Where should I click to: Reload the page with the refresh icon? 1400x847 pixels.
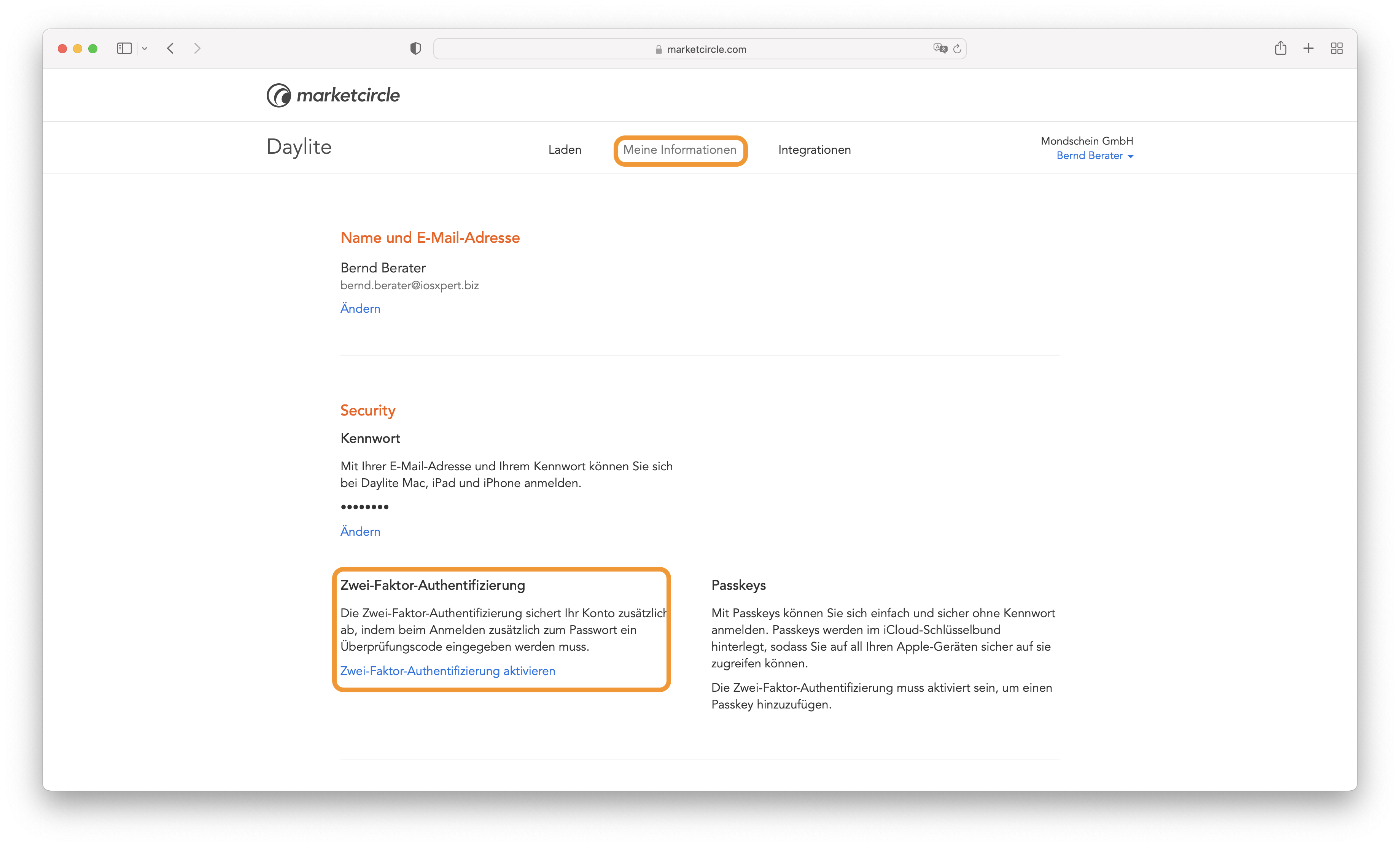[x=958, y=49]
